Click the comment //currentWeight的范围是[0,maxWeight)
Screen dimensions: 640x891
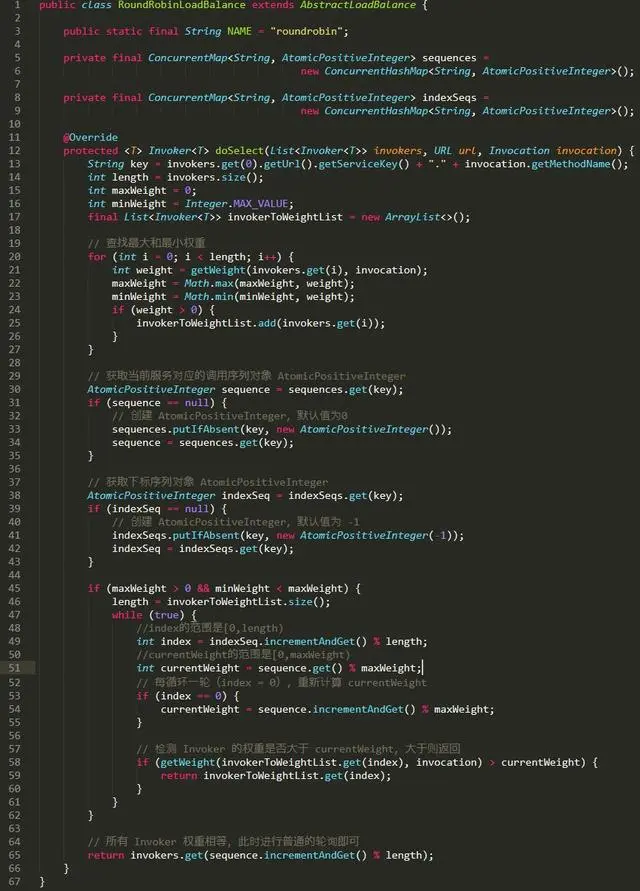pyautogui.click(x=243, y=655)
